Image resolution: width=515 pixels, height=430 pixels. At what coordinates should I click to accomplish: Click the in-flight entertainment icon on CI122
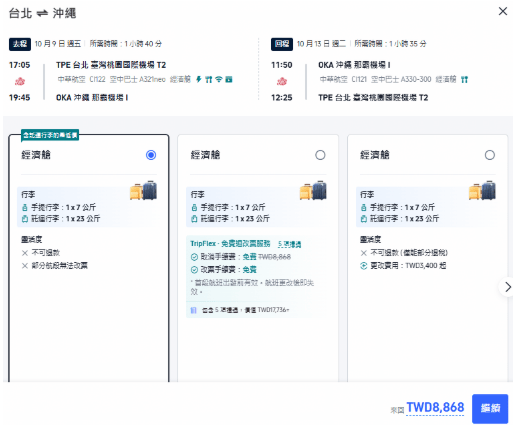(229, 79)
